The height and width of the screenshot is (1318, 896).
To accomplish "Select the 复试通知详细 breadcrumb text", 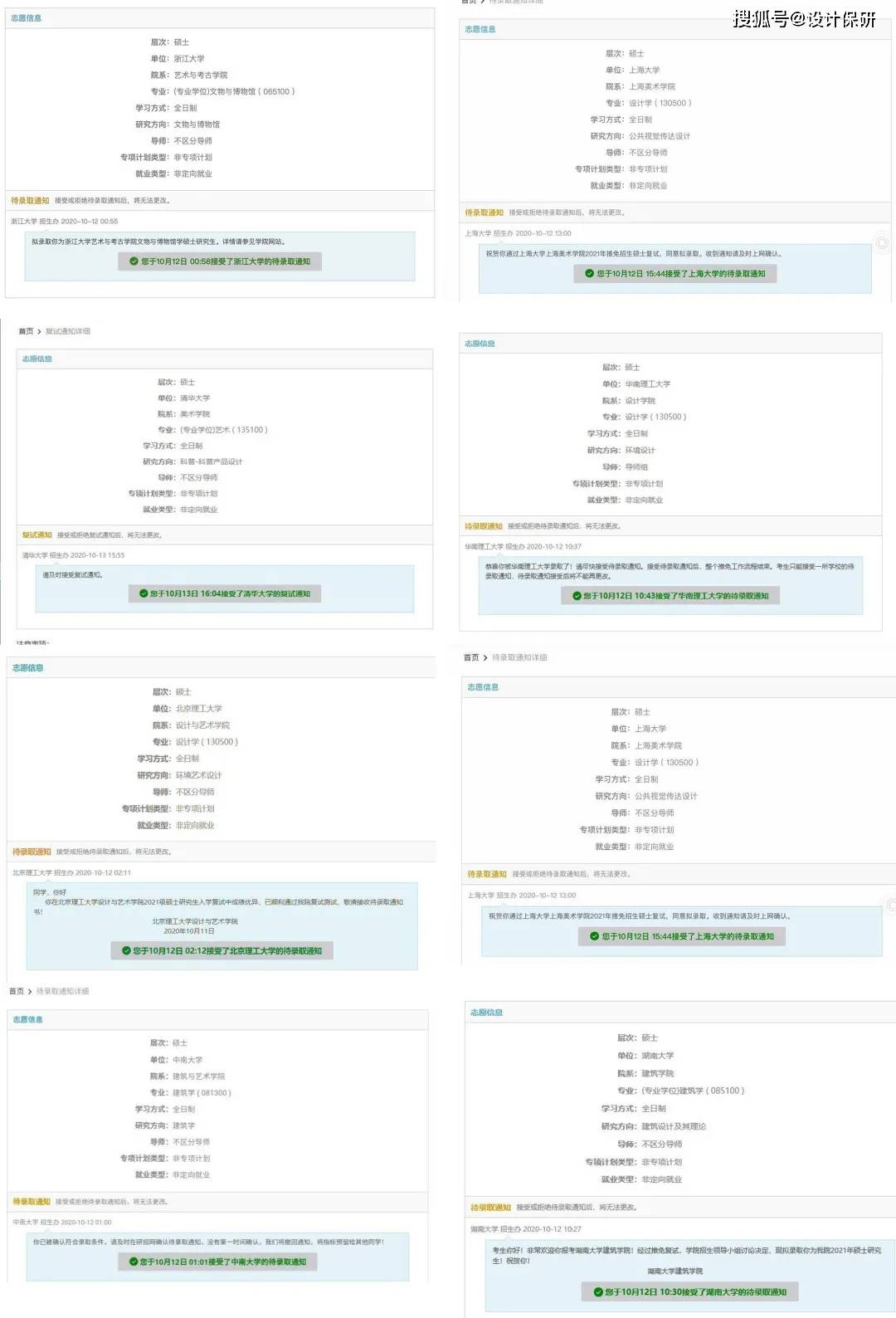I will pyautogui.click(x=68, y=331).
